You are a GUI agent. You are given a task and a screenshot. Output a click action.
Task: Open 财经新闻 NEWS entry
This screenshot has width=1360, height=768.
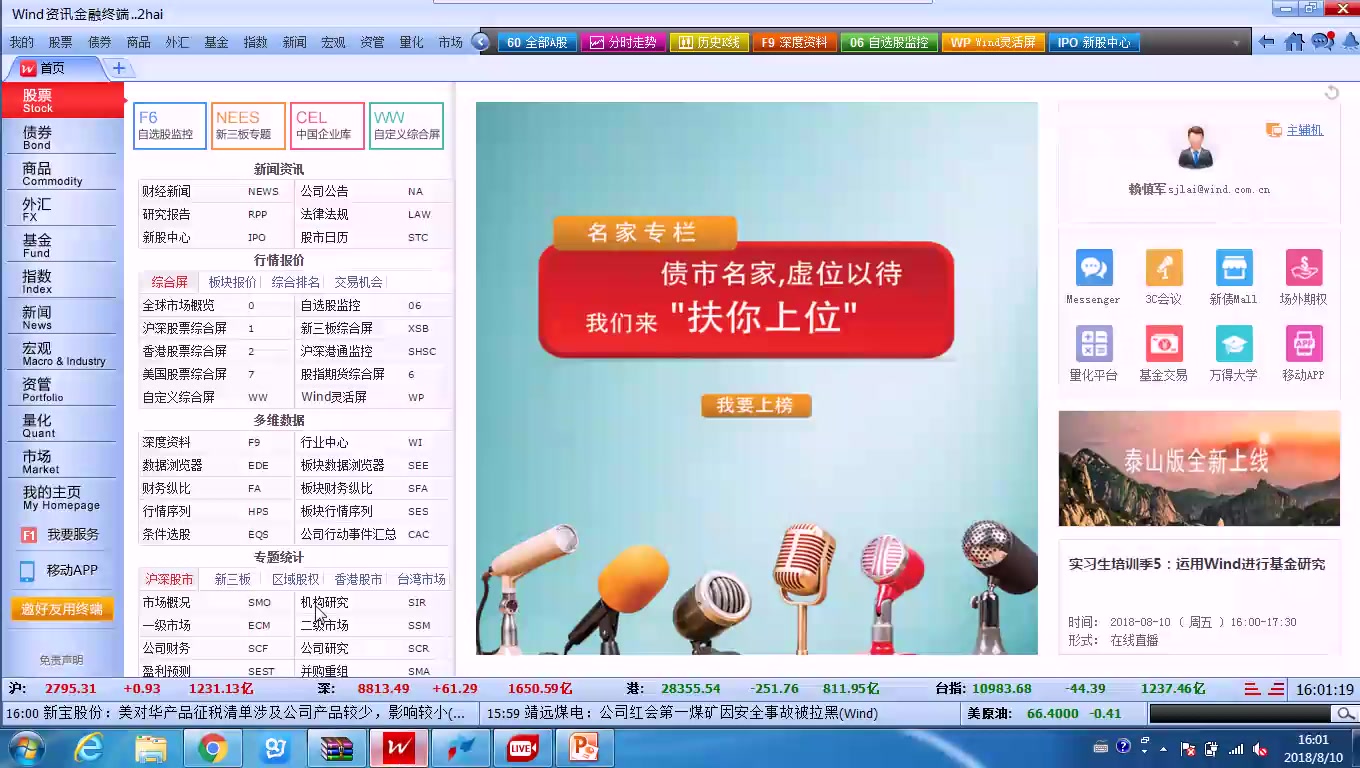[216, 191]
